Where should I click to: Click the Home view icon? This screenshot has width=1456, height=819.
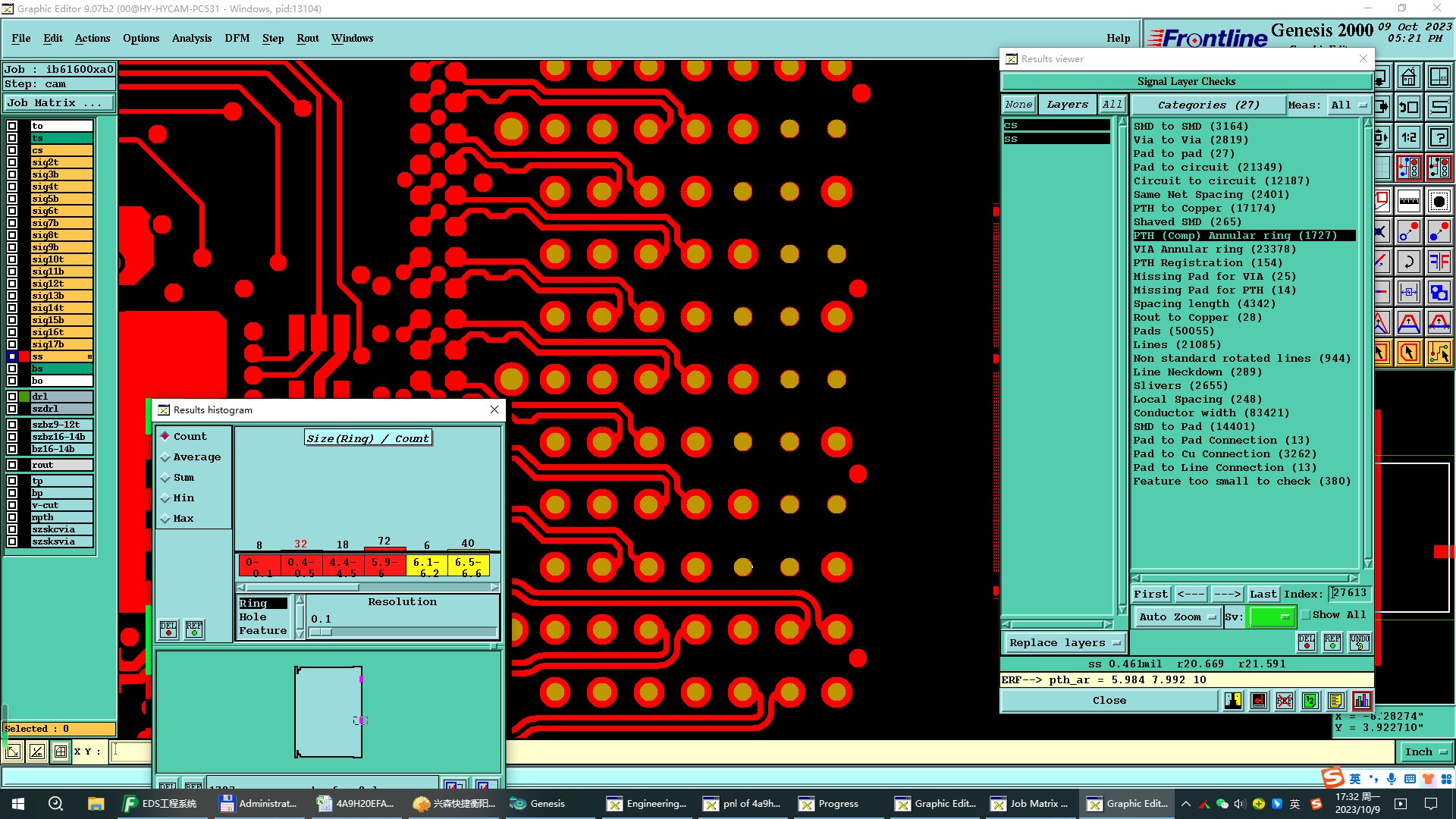(1409, 77)
